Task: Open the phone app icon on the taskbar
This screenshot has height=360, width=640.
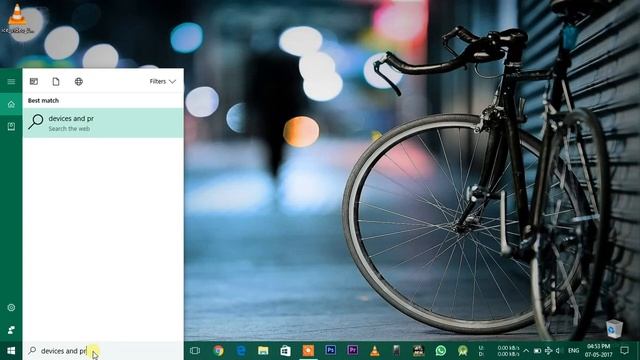Action: (x=396, y=351)
